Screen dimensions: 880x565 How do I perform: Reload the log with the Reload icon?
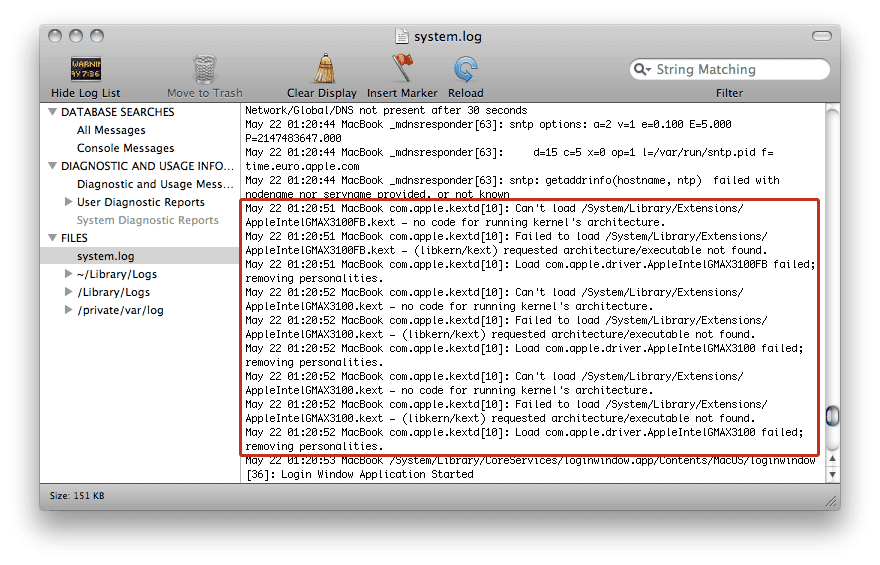pyautogui.click(x=465, y=69)
